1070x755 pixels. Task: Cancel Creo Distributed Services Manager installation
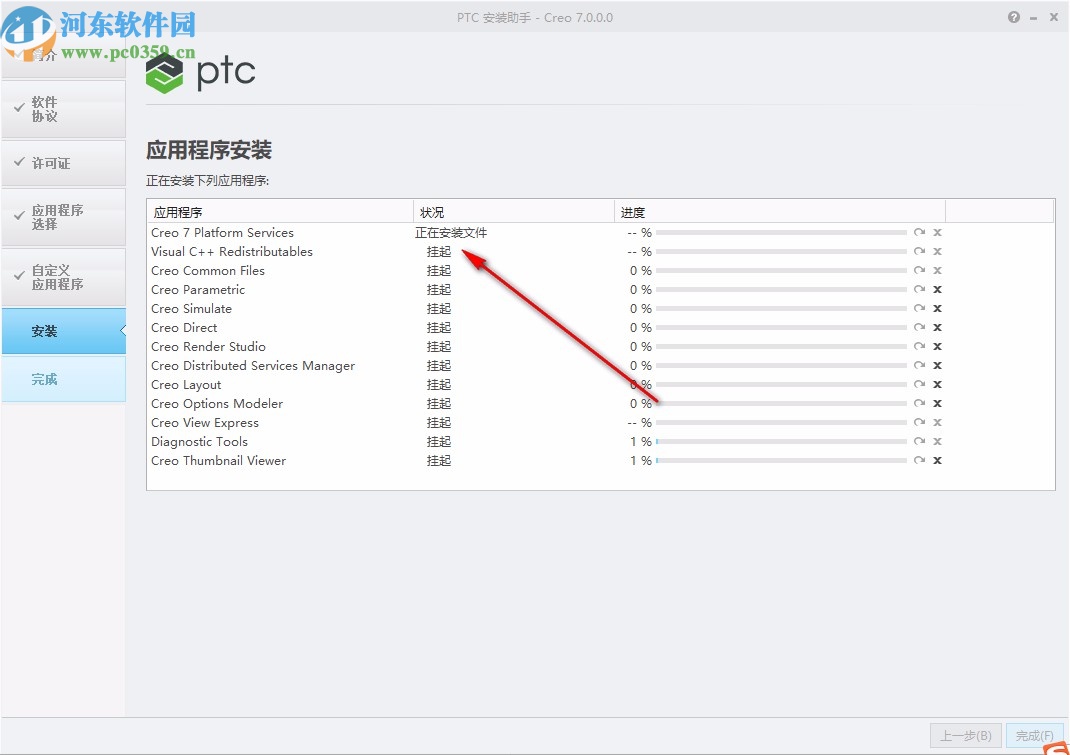[x=937, y=365]
